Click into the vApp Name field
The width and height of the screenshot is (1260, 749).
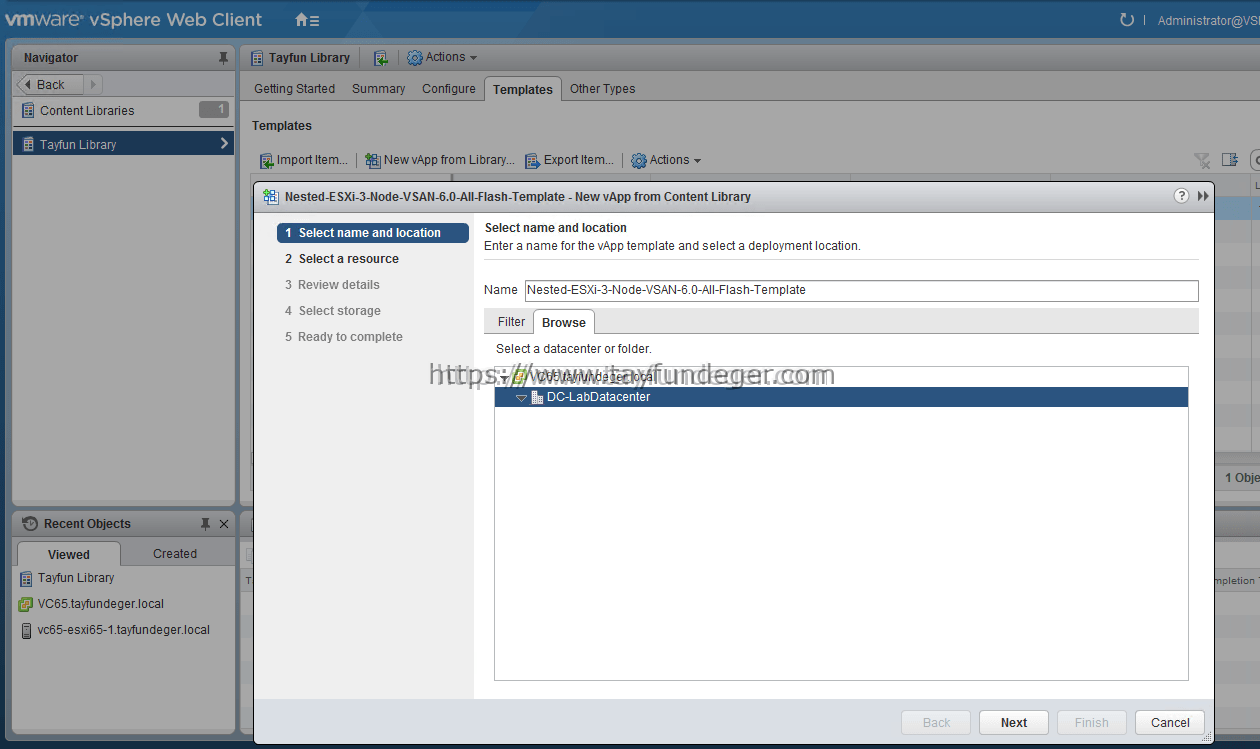[861, 290]
